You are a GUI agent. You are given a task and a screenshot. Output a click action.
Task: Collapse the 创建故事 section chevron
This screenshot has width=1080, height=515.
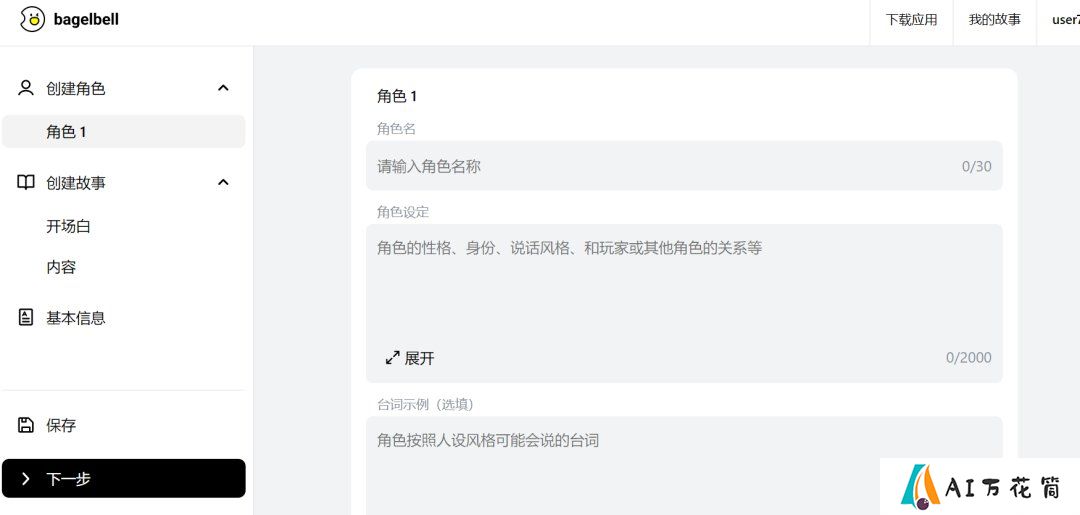222,182
